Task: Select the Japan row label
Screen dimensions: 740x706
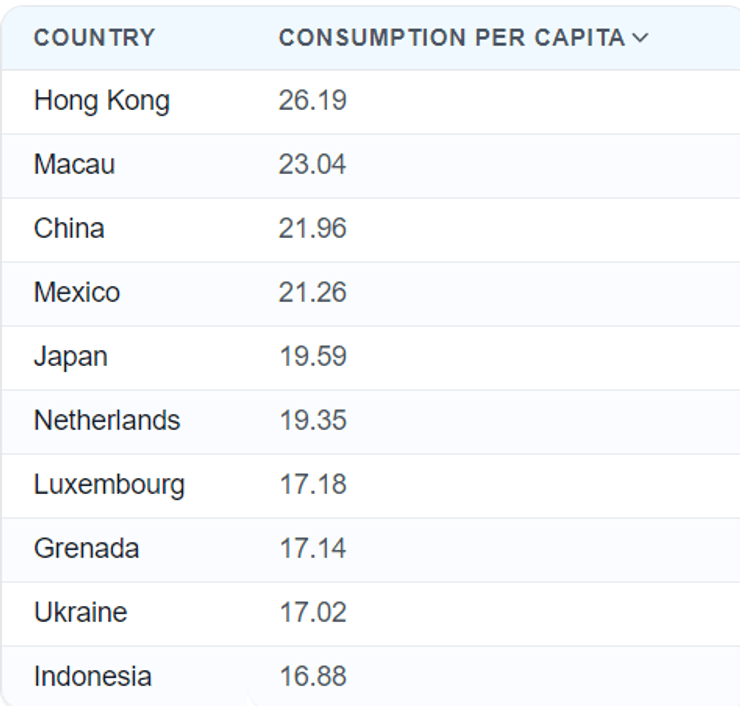Action: [x=70, y=357]
